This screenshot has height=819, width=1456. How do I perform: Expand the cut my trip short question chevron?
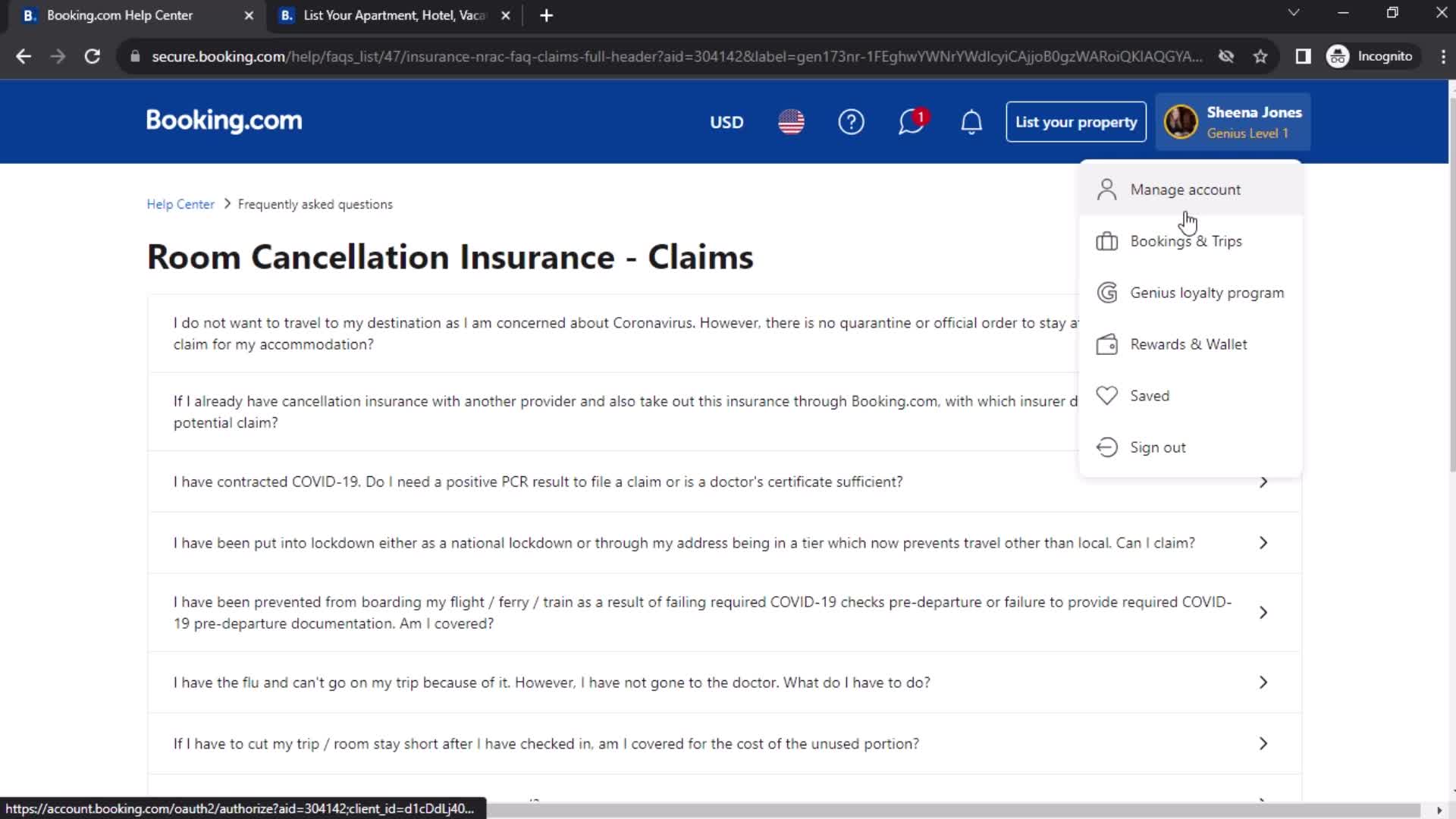pyautogui.click(x=1263, y=744)
